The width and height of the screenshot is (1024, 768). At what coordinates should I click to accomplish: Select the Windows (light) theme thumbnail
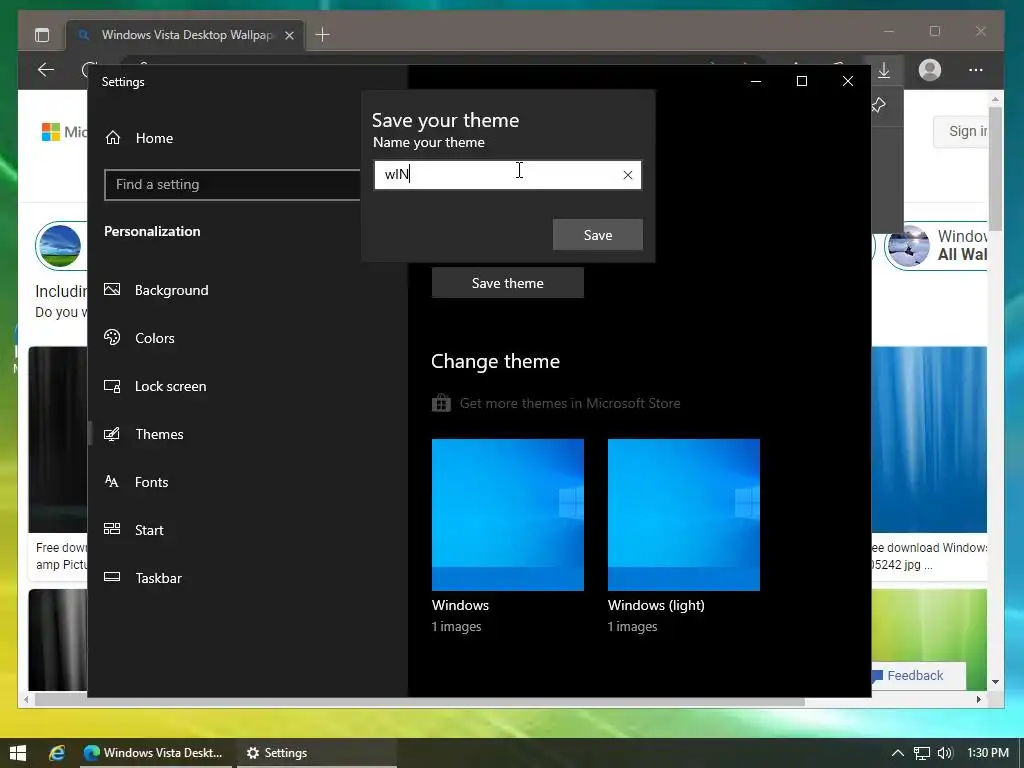click(x=684, y=515)
